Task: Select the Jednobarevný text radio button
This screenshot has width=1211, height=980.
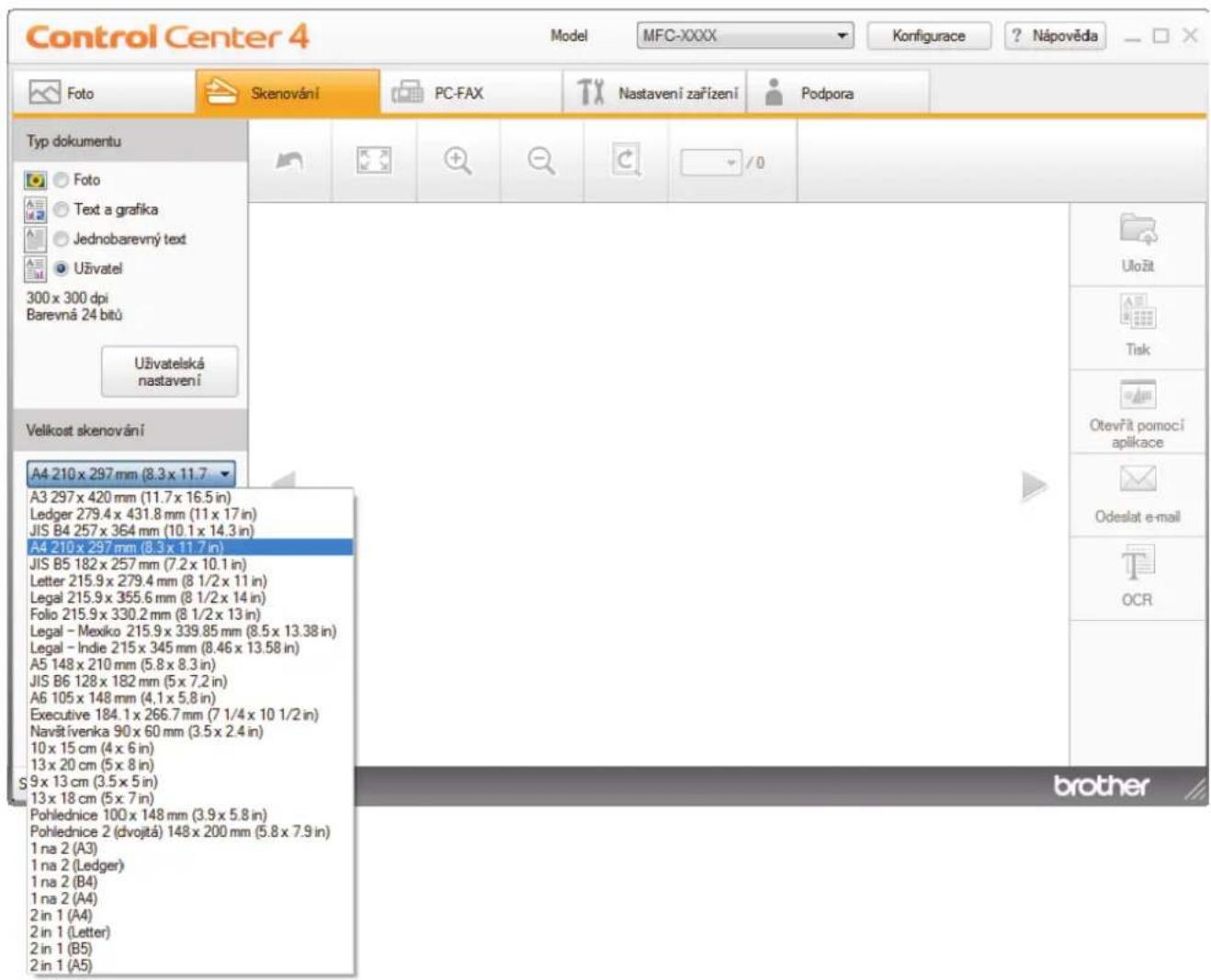Action: tap(61, 239)
